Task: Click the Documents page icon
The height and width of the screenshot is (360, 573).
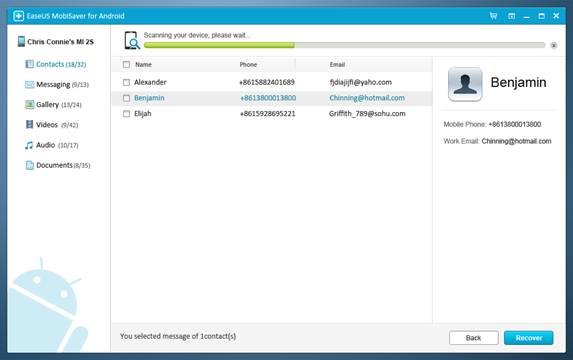Action: click(x=29, y=165)
